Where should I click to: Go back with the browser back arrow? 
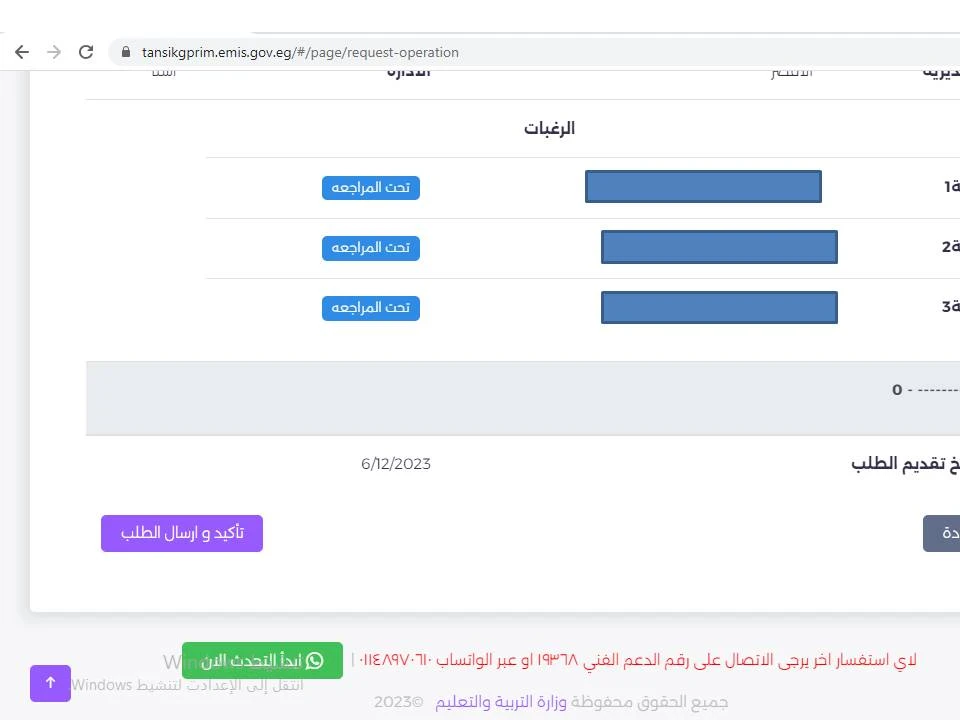(22, 52)
